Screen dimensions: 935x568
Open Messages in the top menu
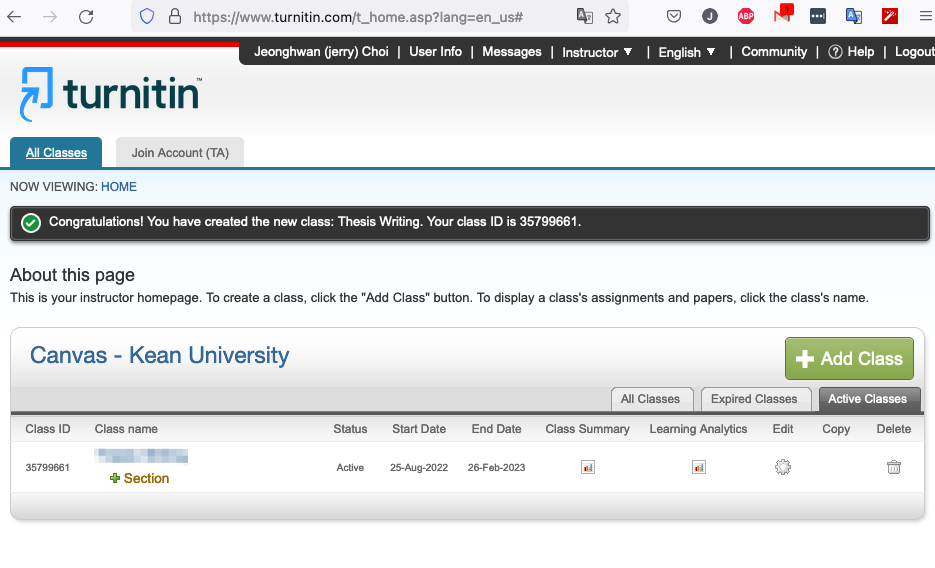(x=512, y=52)
